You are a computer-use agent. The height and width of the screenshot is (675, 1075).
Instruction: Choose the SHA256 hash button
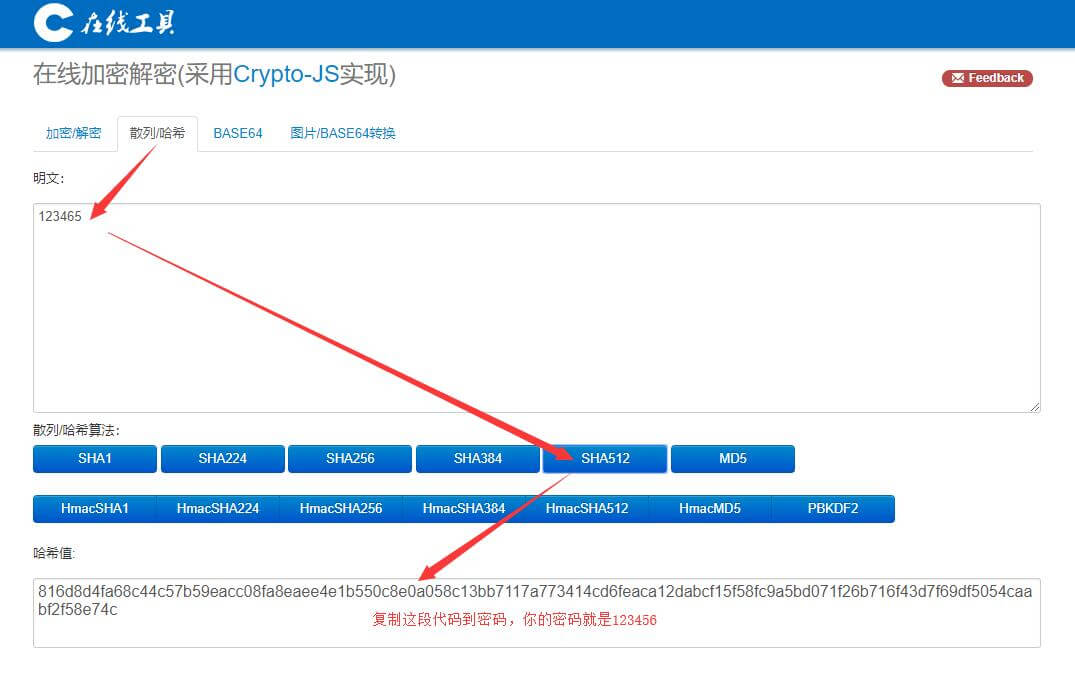(350, 459)
